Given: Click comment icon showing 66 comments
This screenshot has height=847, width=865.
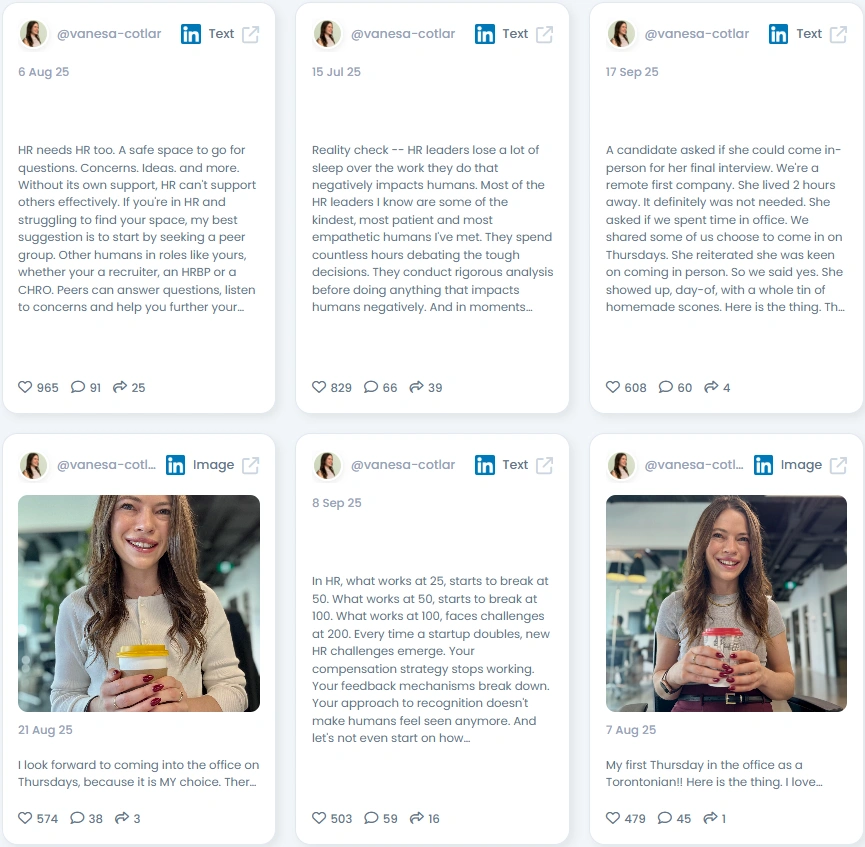Looking at the screenshot, I should pos(371,387).
